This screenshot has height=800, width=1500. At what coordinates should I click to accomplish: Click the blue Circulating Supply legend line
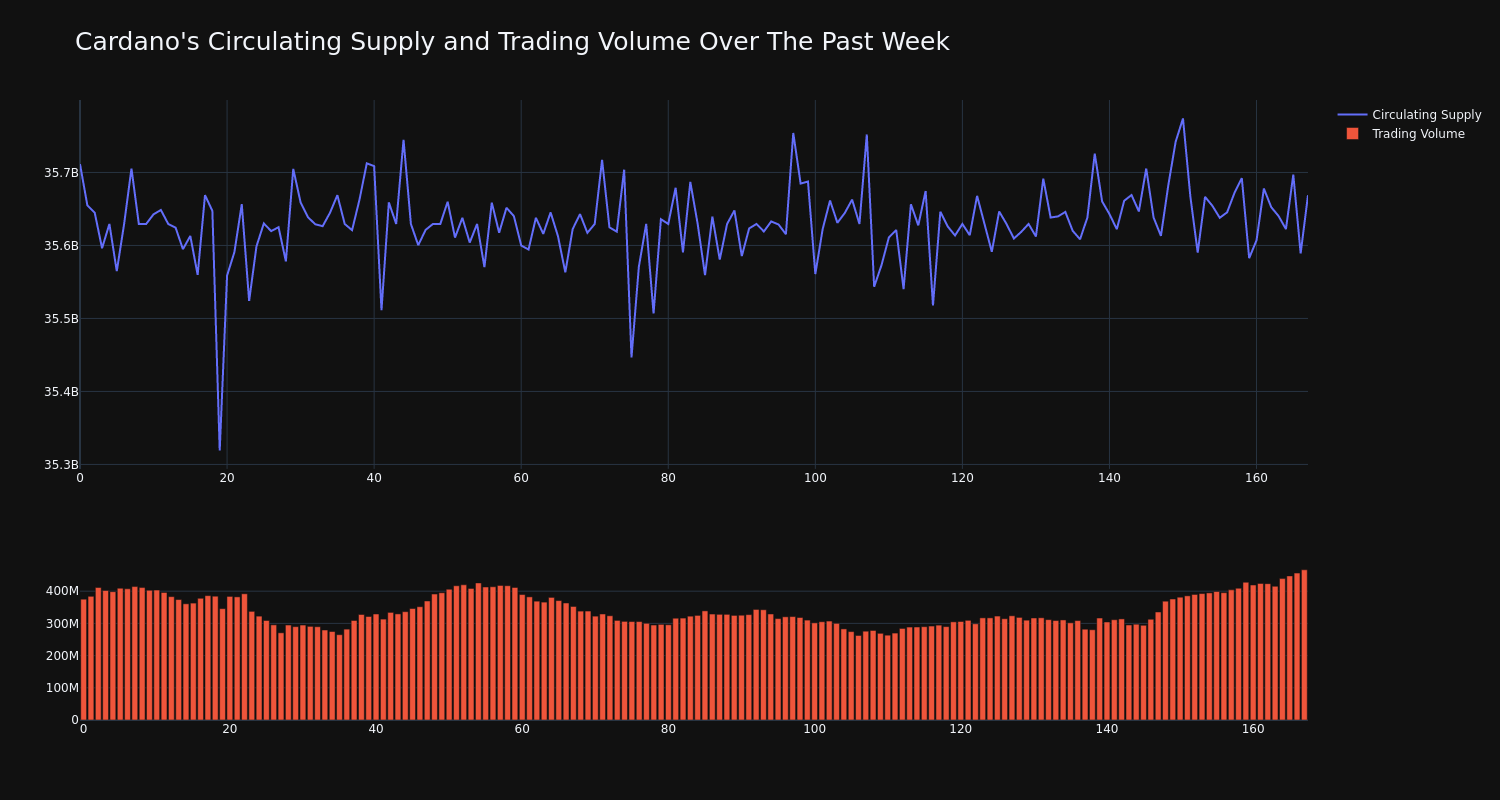click(x=1352, y=115)
